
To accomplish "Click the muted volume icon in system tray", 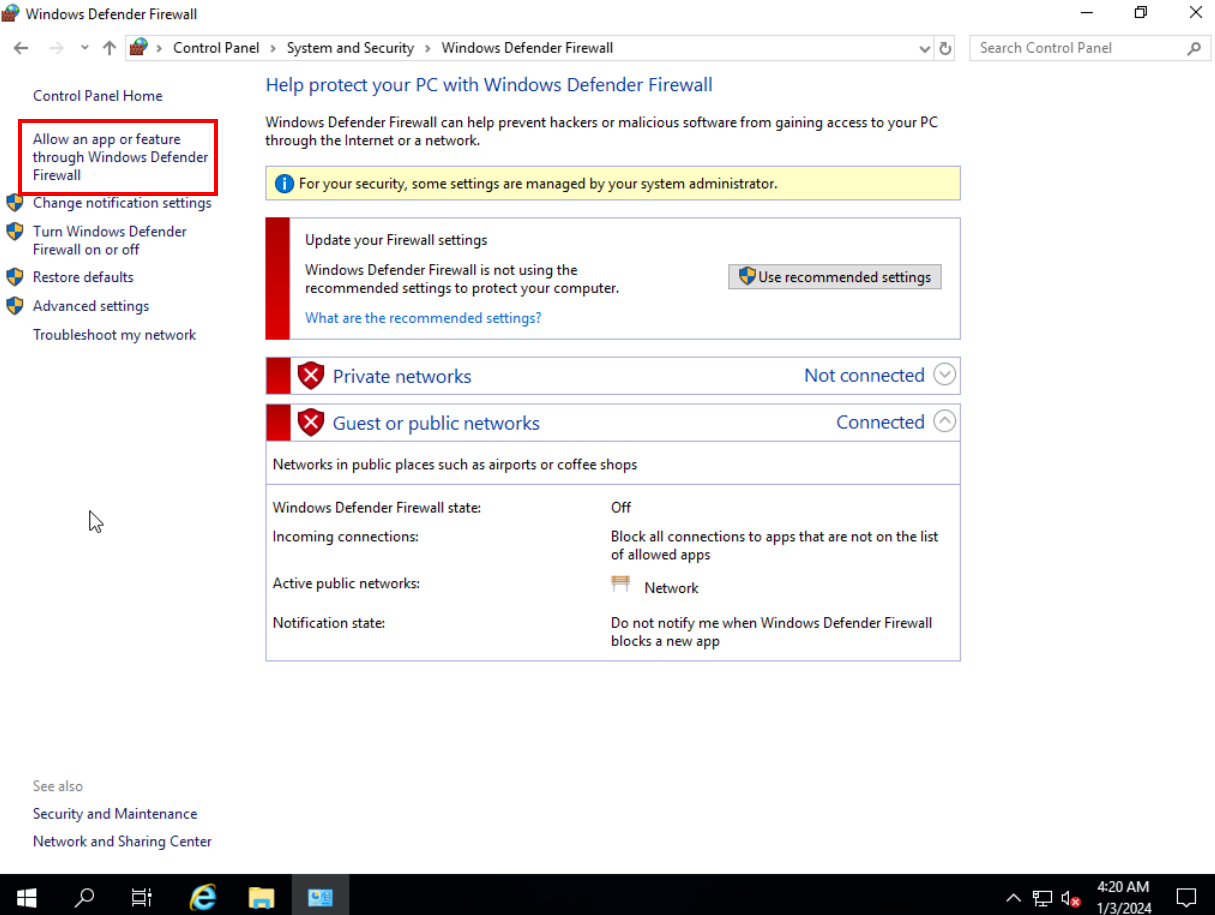I will pyautogui.click(x=1071, y=897).
